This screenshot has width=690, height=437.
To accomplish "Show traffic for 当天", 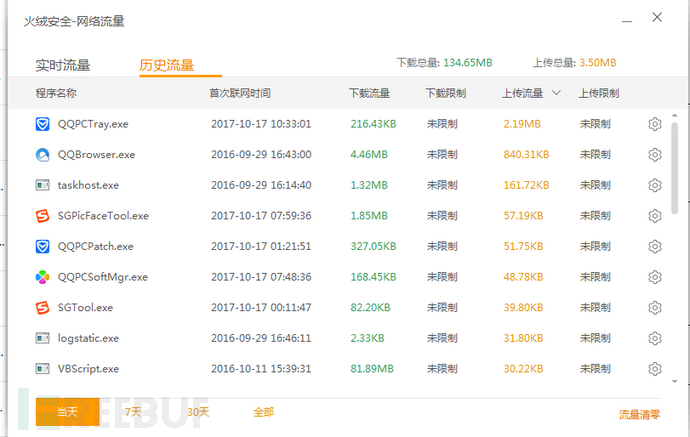I will click(67, 412).
